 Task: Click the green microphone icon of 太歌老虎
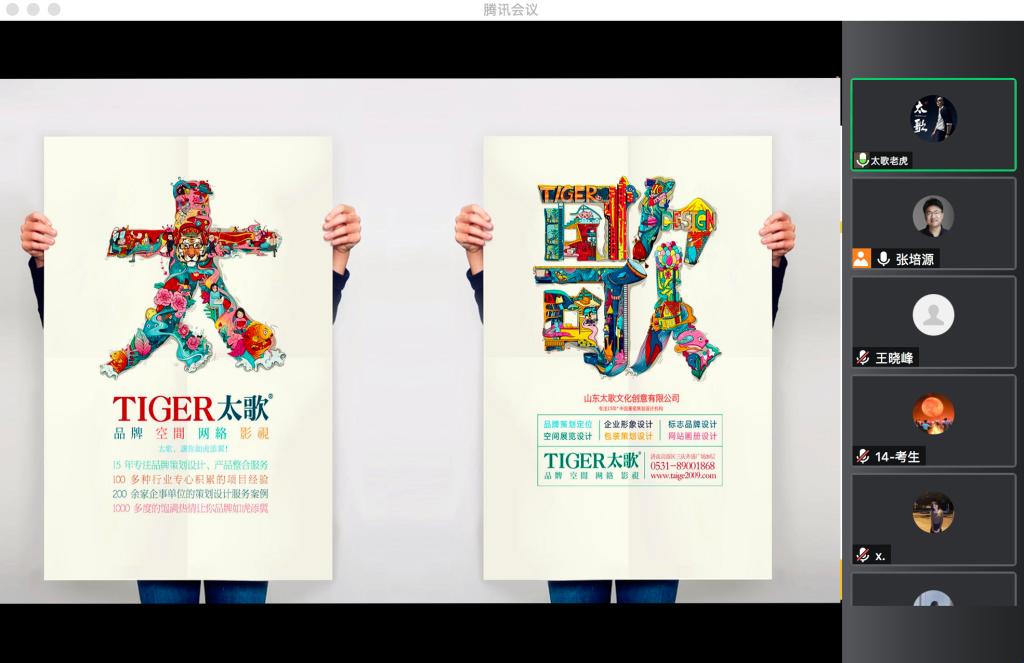click(862, 160)
